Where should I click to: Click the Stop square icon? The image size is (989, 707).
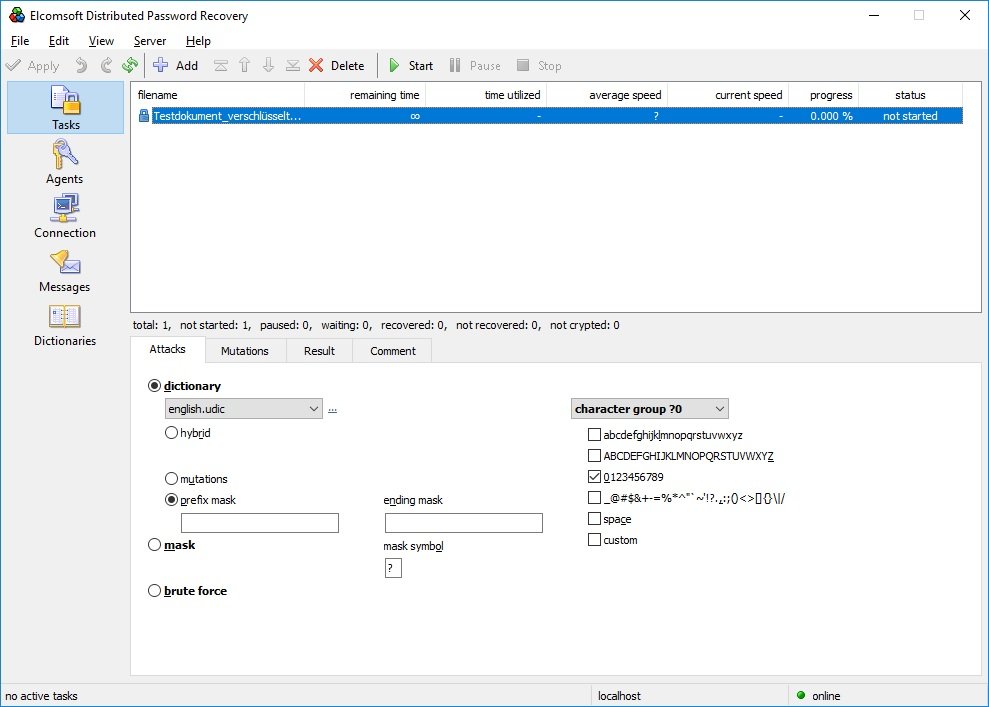[523, 65]
